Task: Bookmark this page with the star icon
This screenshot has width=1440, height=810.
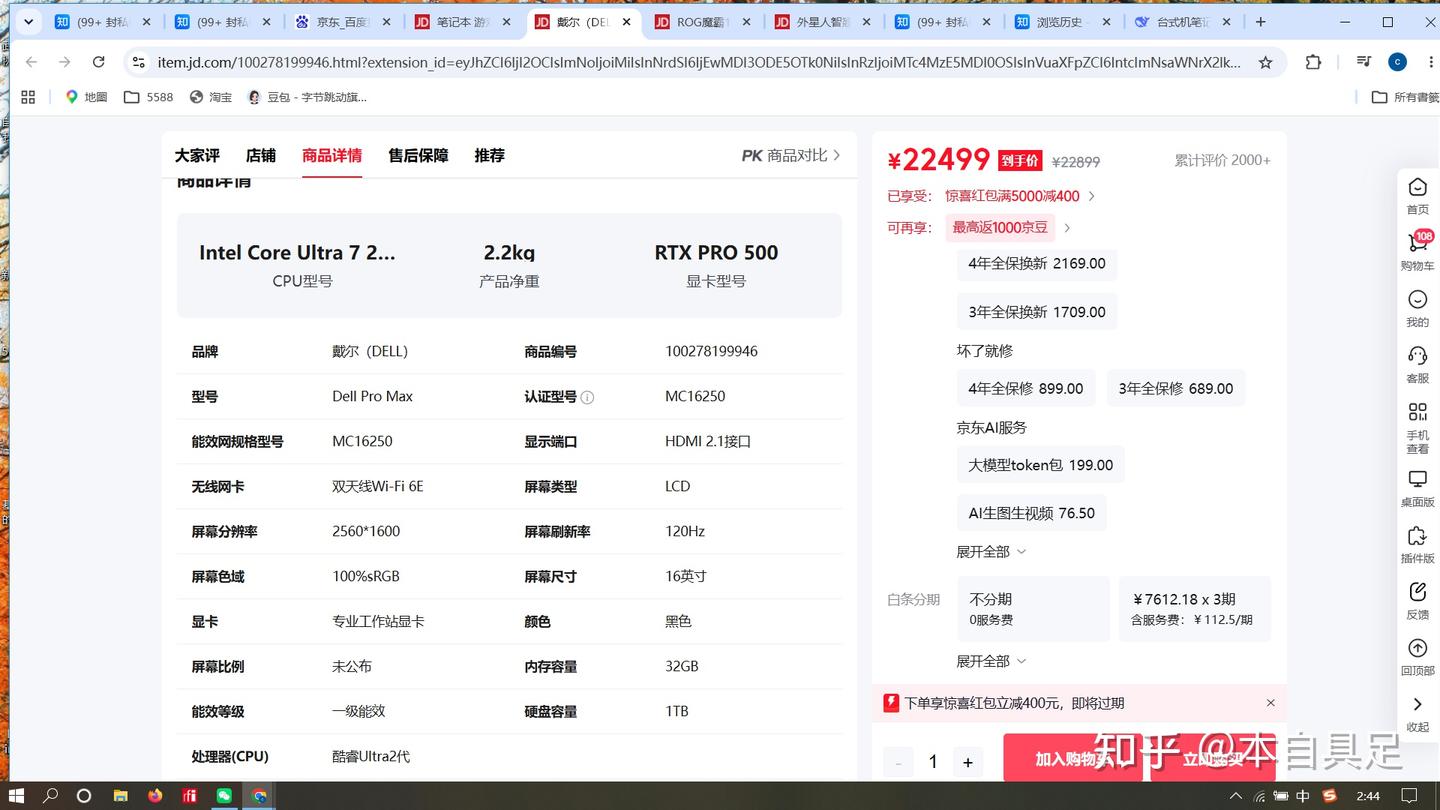Action: click(1265, 62)
